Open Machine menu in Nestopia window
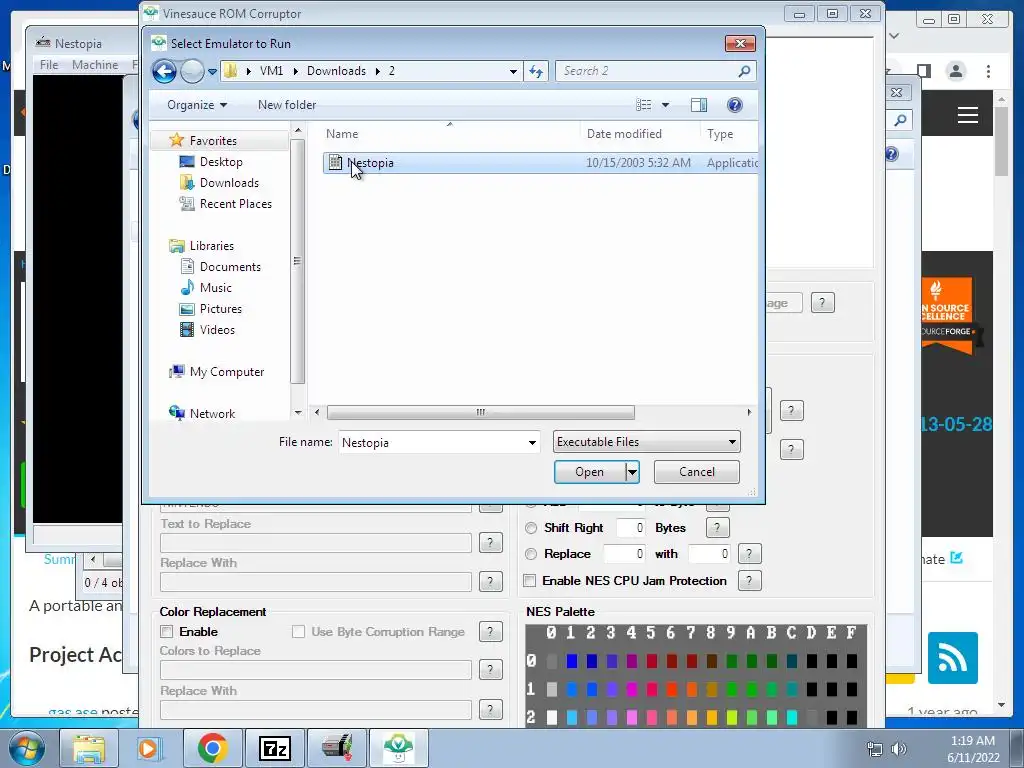 tap(95, 65)
